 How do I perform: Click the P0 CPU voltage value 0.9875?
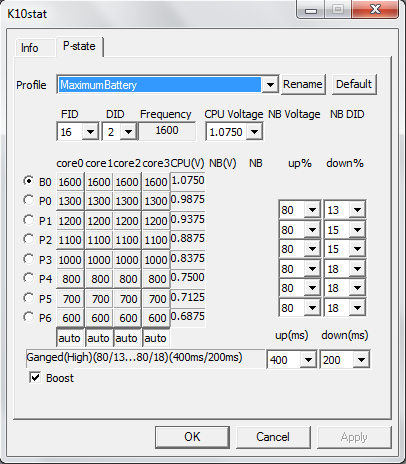tap(188, 200)
